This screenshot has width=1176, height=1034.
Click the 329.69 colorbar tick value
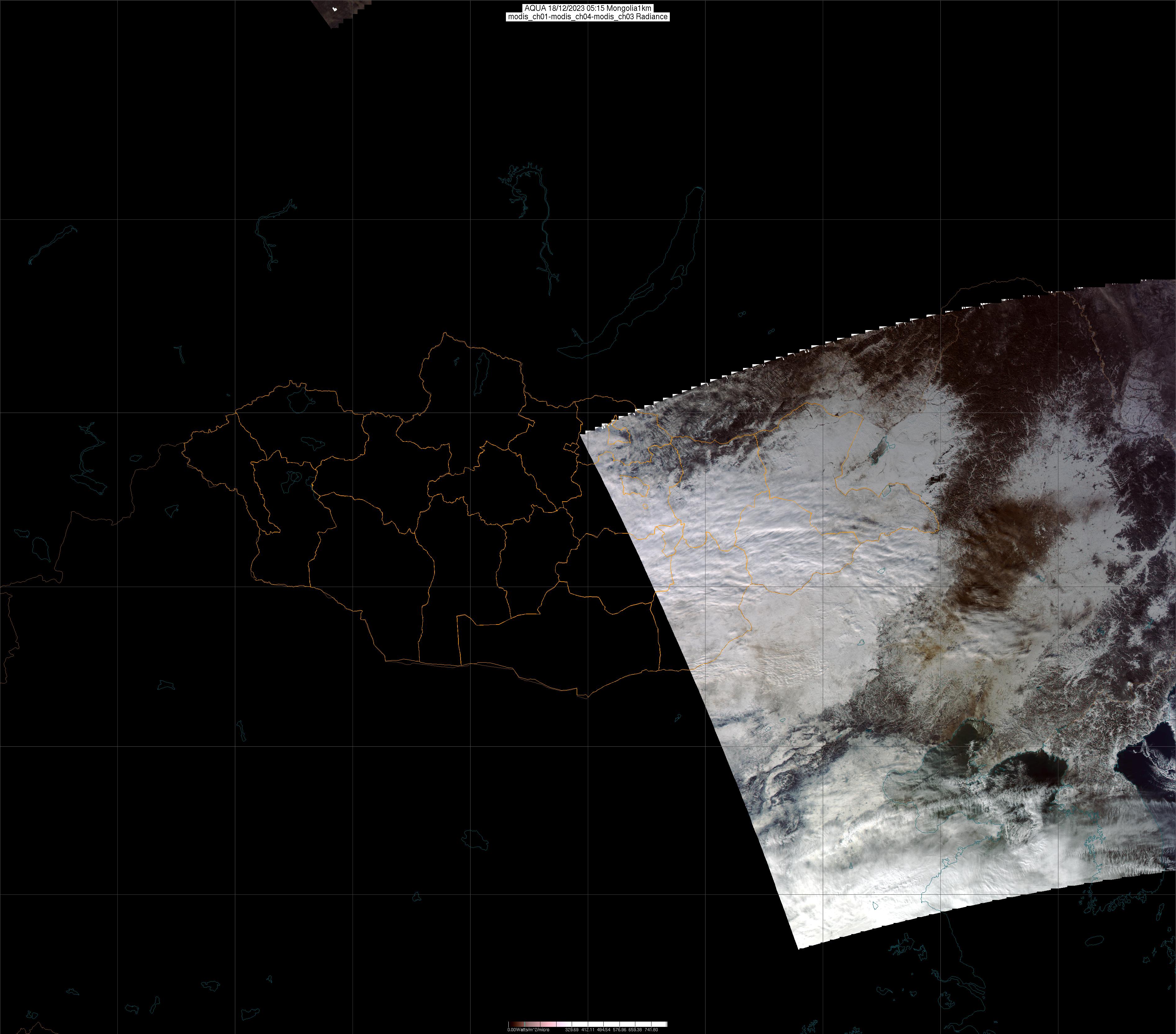(572, 1029)
